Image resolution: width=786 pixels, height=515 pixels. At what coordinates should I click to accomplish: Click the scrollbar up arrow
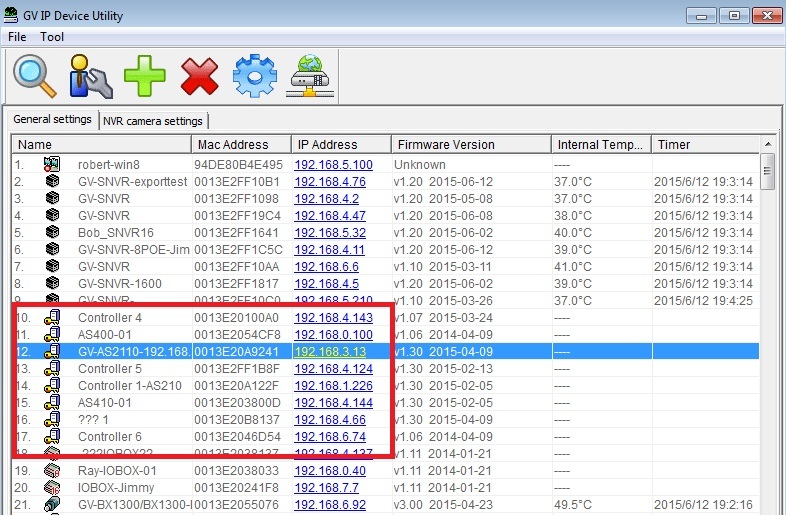(767, 144)
